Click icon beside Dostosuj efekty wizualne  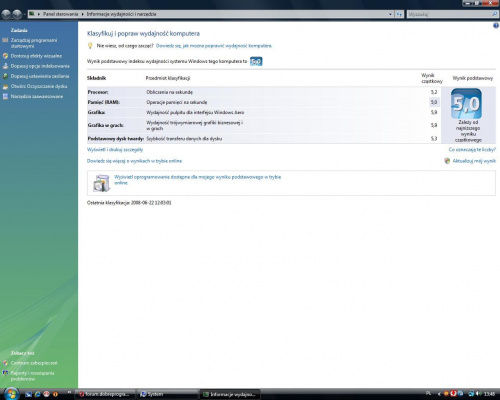(x=5, y=56)
